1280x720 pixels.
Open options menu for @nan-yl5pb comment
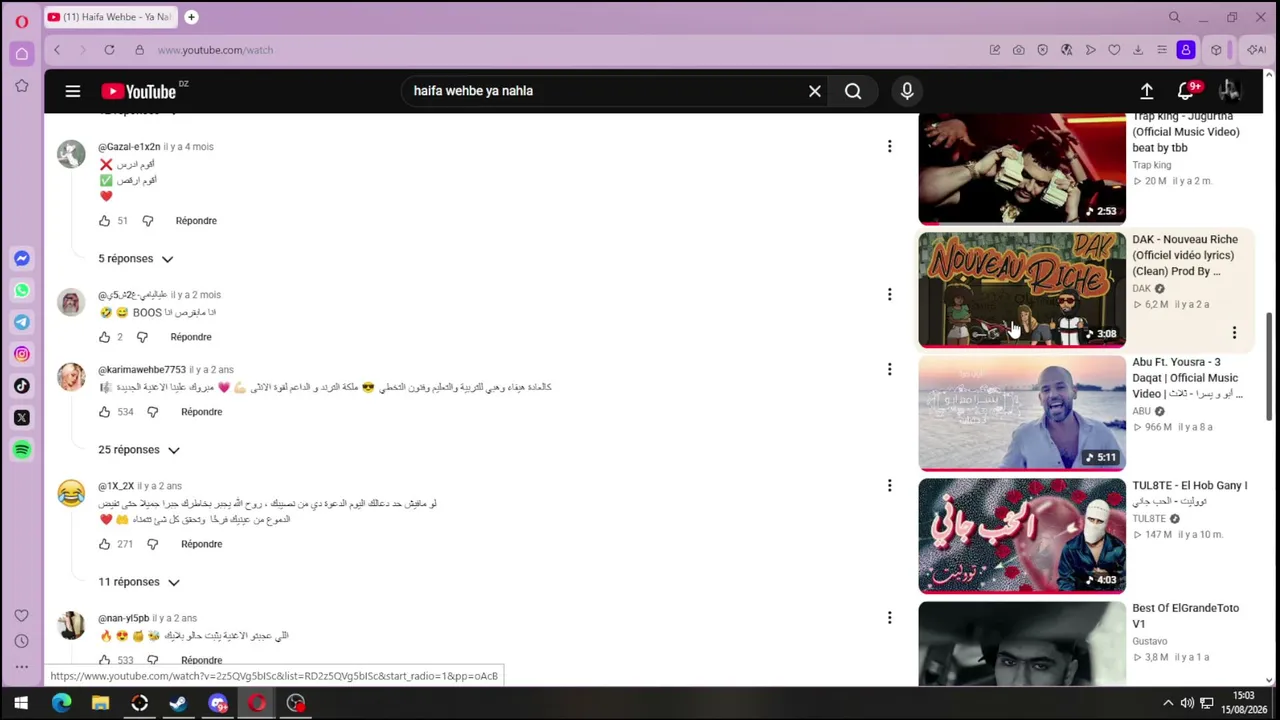click(889, 618)
